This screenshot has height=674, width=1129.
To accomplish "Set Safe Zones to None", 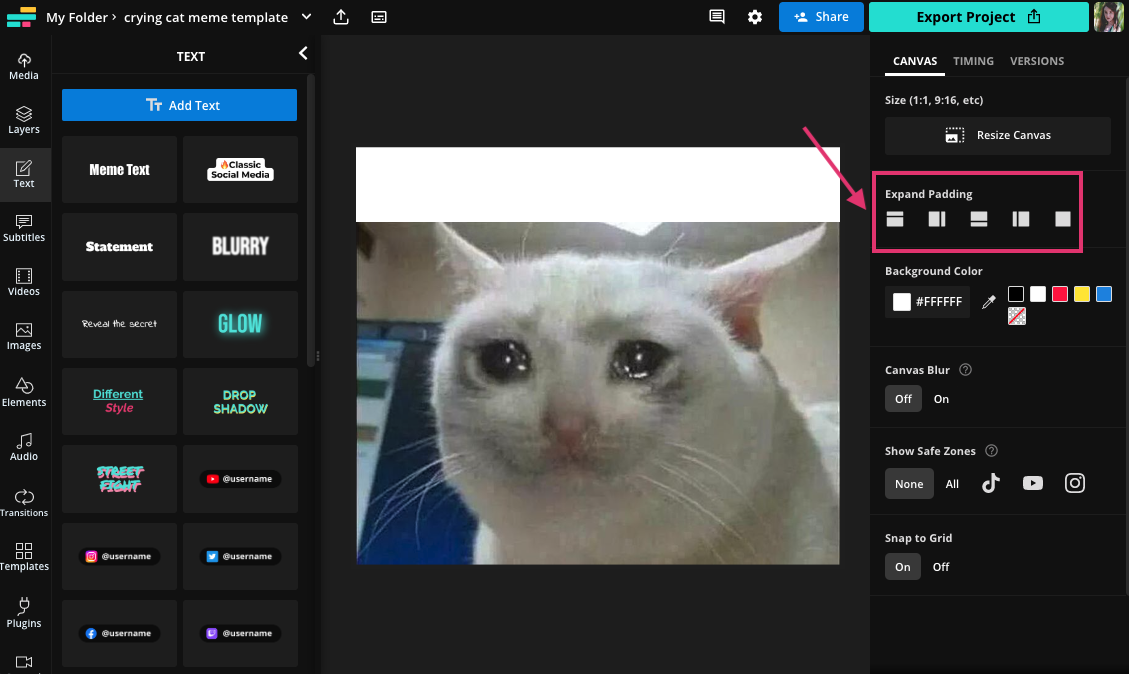I will point(909,484).
